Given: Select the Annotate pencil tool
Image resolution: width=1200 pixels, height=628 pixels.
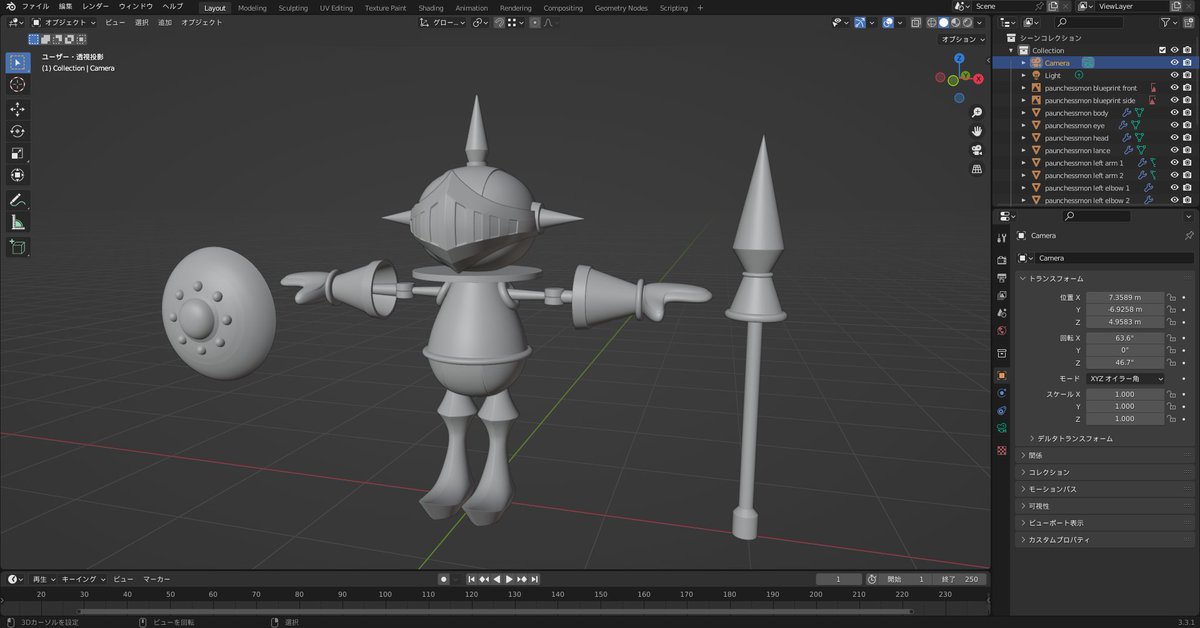Looking at the screenshot, I should point(18,200).
